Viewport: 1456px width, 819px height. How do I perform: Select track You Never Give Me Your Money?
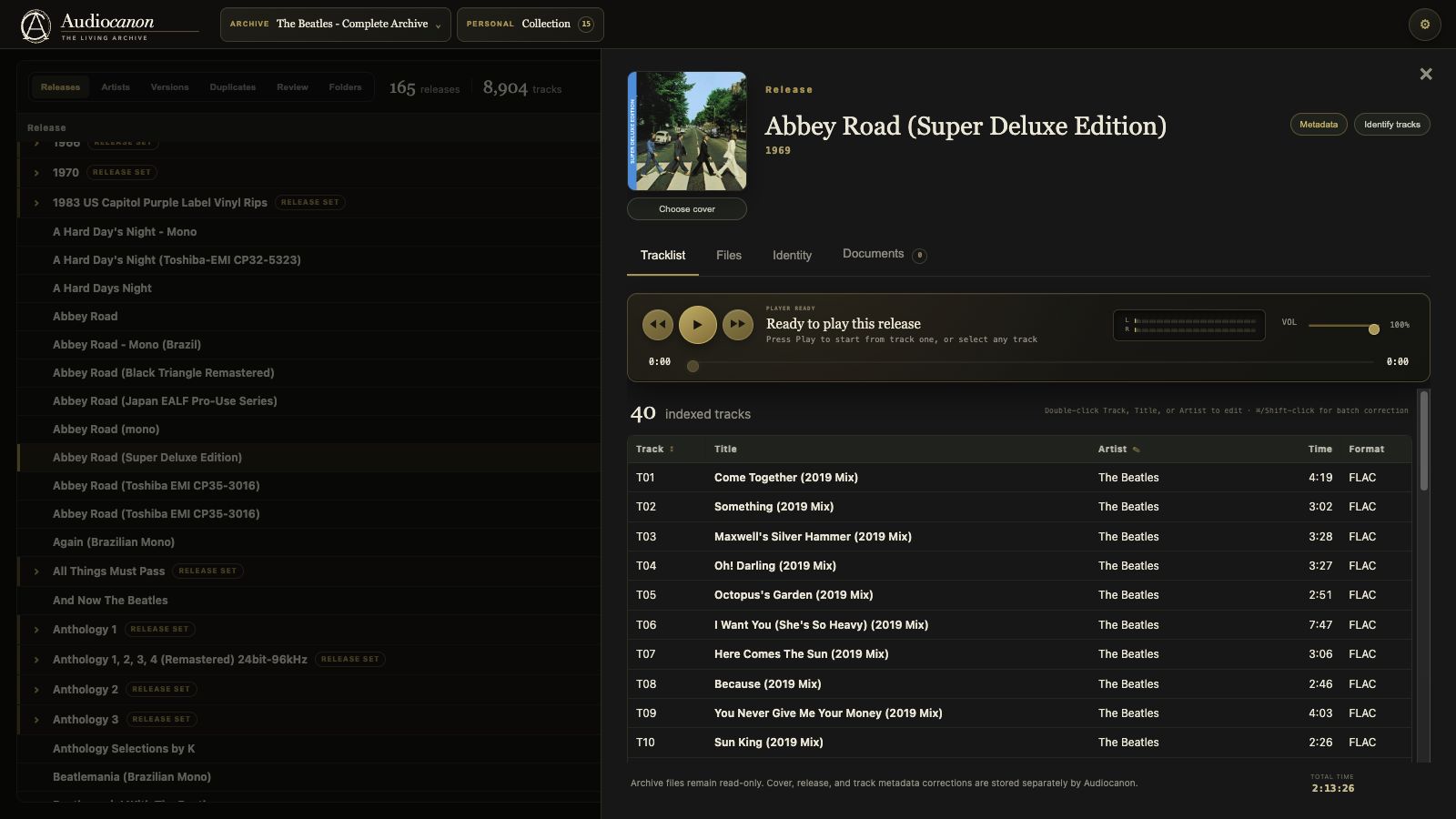(x=1019, y=713)
